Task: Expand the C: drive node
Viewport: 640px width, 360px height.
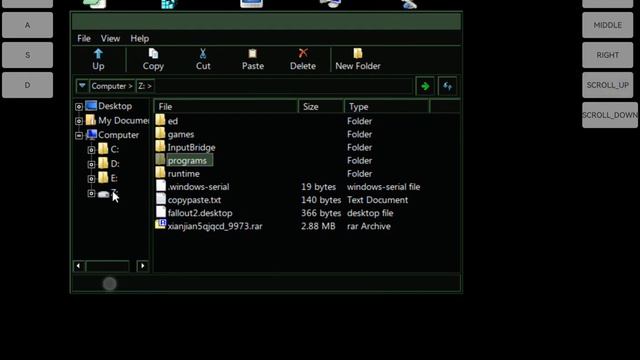Action: 91,150
